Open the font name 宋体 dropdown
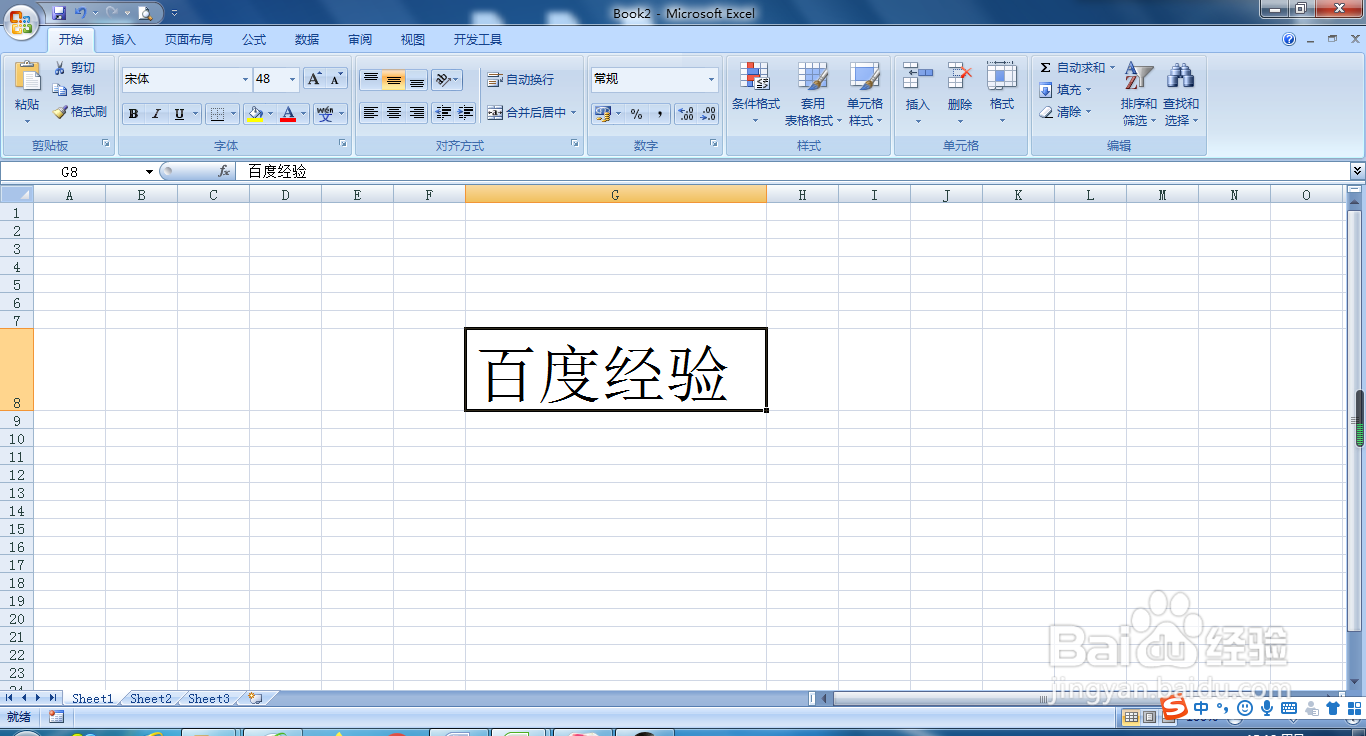Image resolution: width=1366 pixels, height=736 pixels. (x=245, y=79)
